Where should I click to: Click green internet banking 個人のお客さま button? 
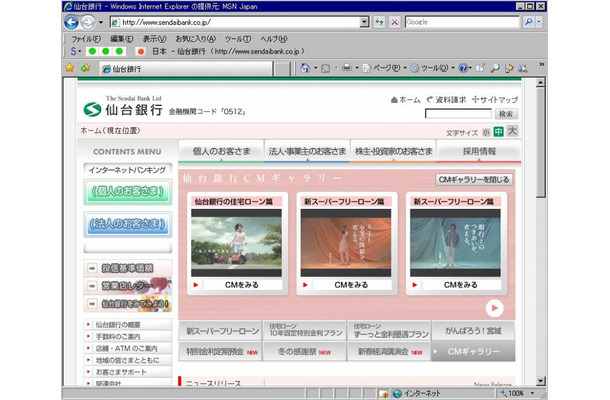[x=128, y=192]
